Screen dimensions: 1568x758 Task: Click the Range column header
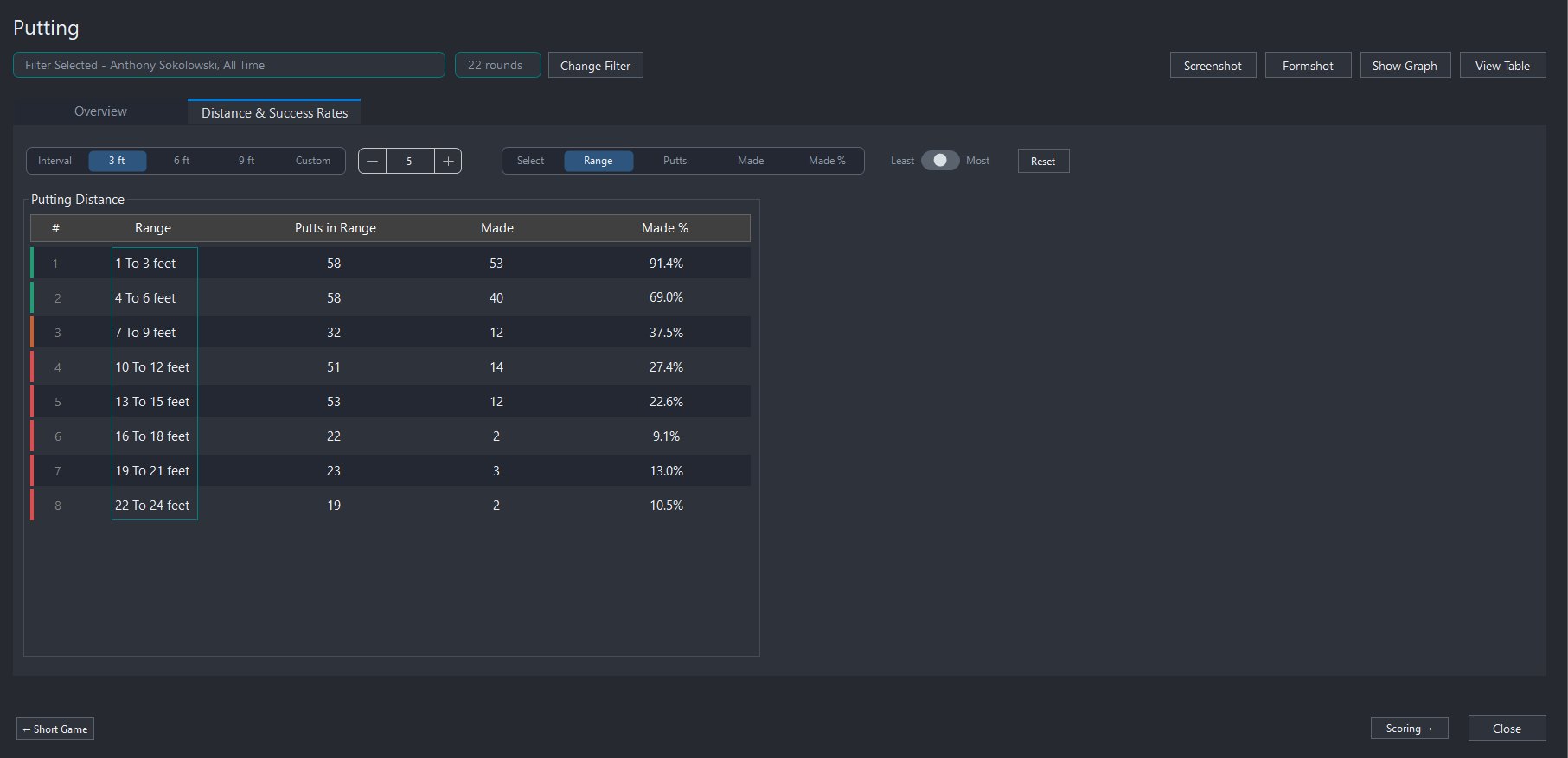153,228
